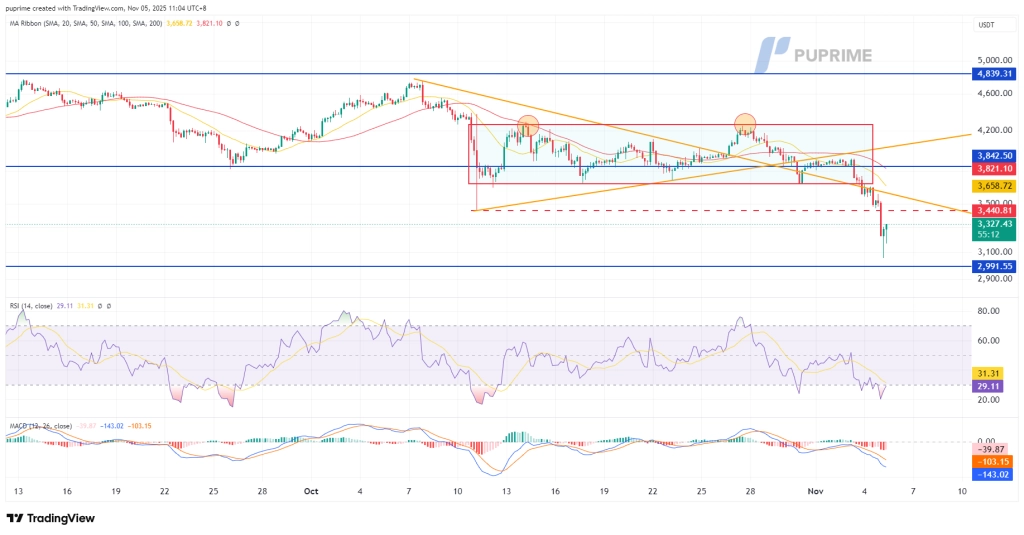Click the 2,991.55 blue price label
The image size is (1024, 535).
993,267
